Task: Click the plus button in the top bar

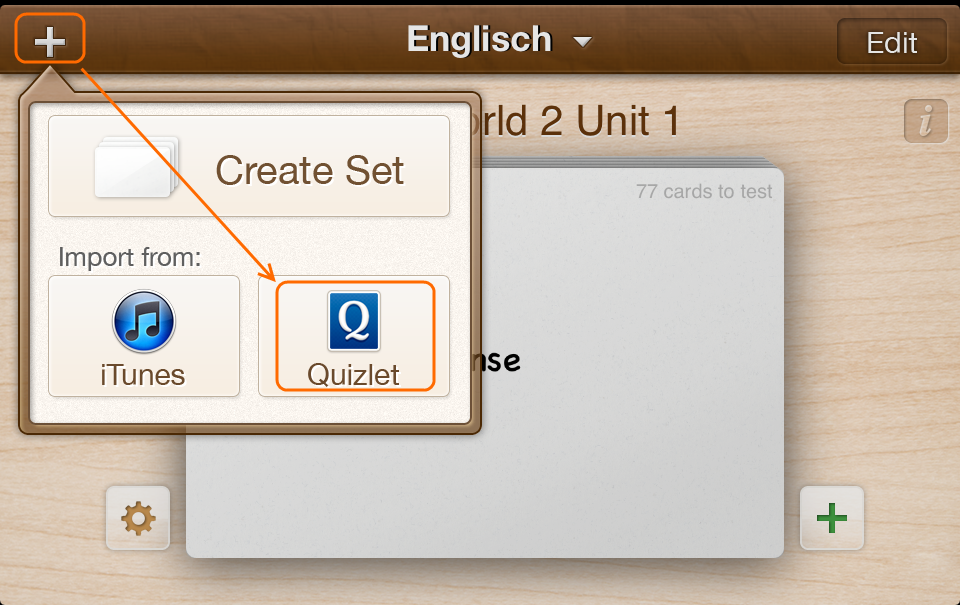Action: [x=50, y=41]
